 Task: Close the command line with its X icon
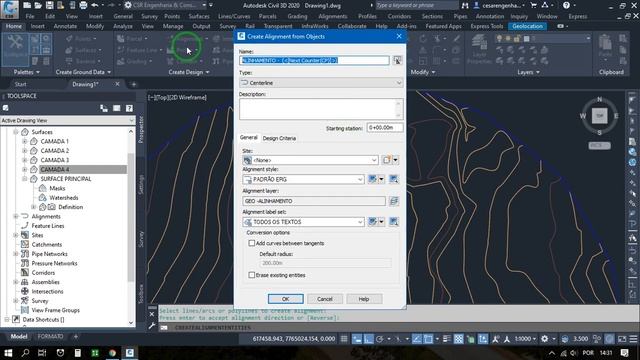pos(152,314)
